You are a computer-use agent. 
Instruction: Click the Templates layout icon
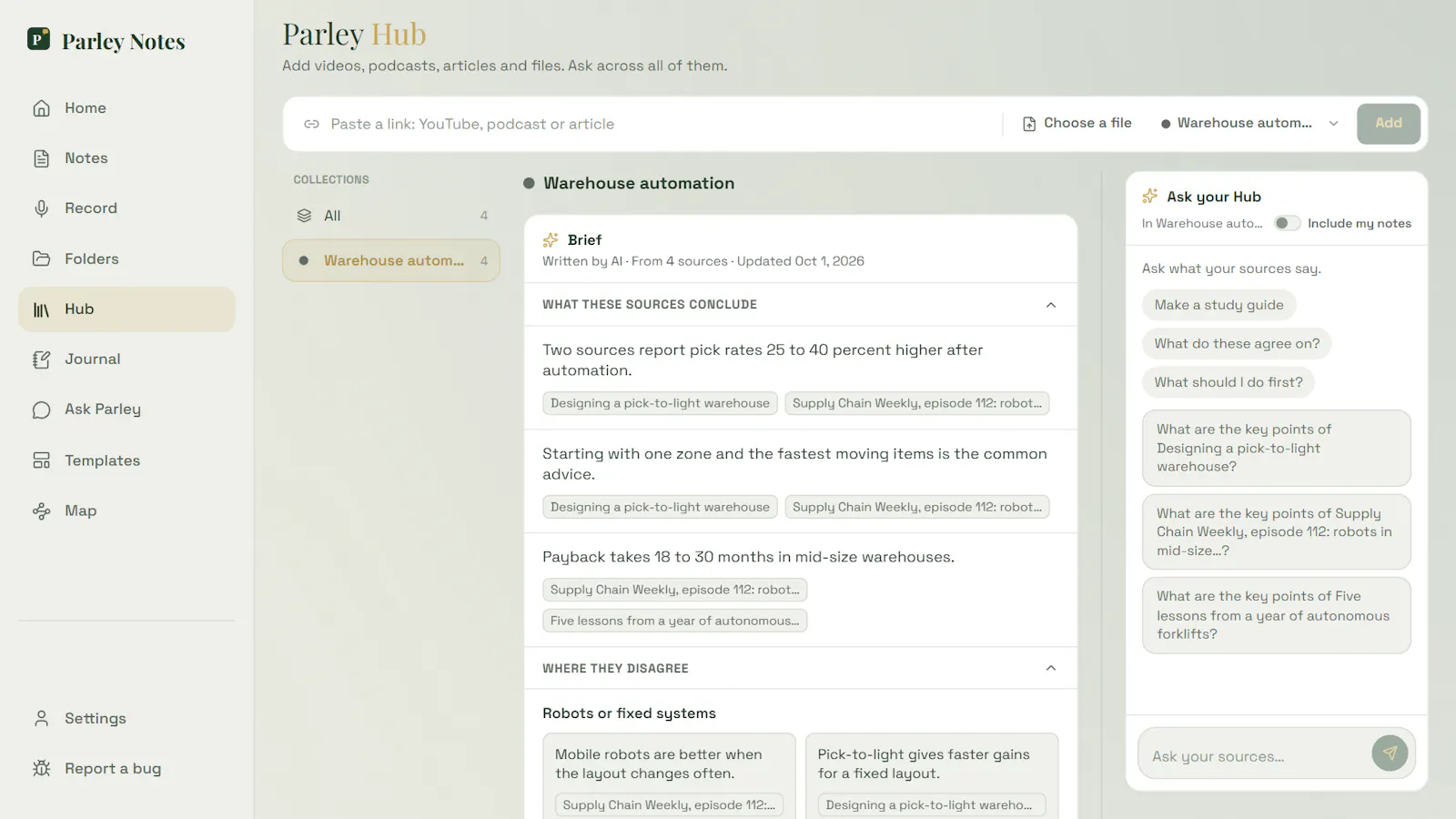(41, 460)
